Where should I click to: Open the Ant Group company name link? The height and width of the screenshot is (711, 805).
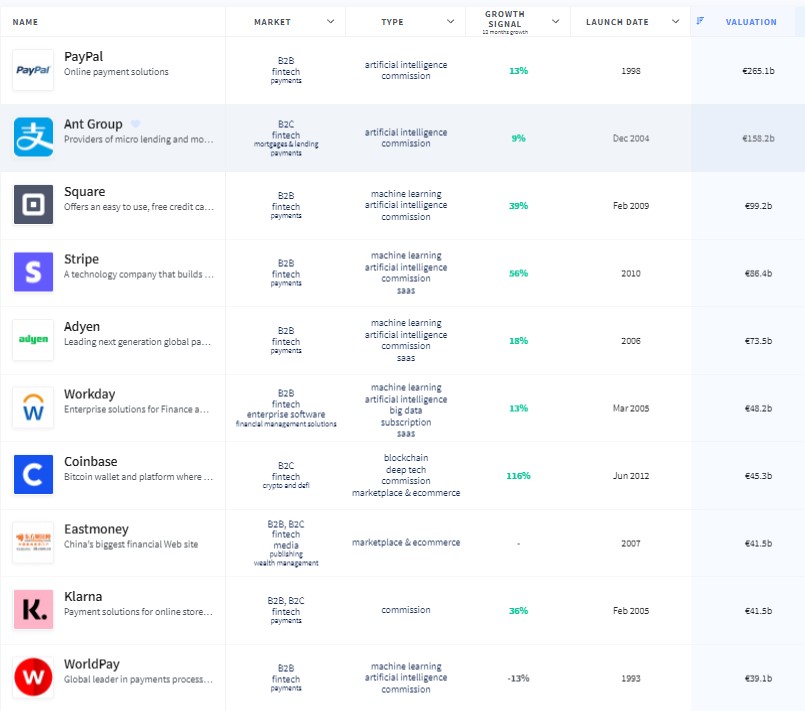click(x=93, y=124)
